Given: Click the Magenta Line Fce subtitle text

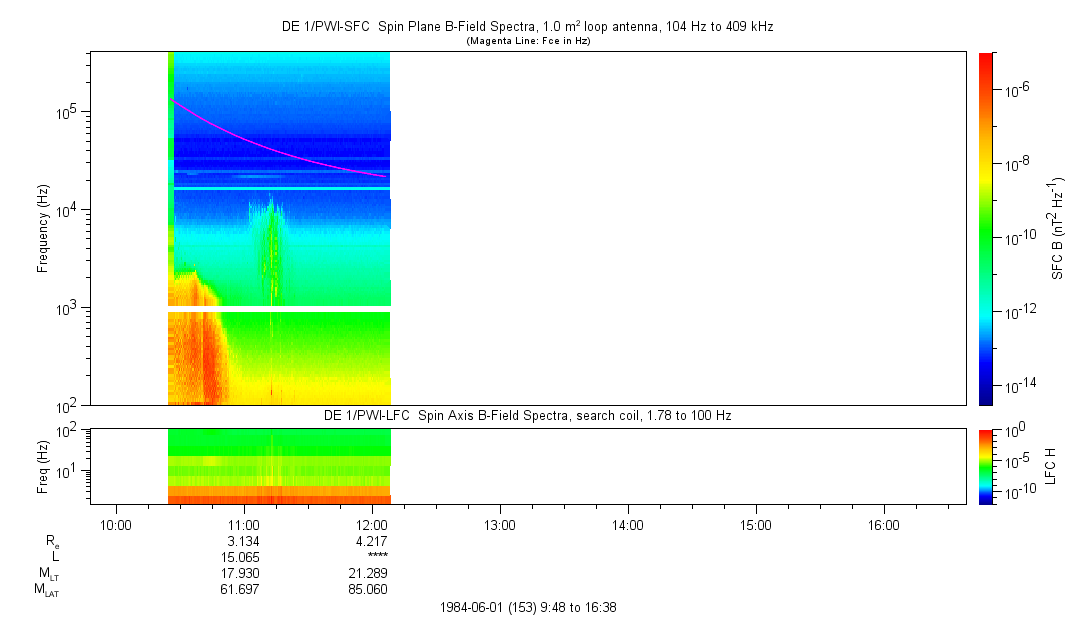Looking at the screenshot, I should [x=527, y=41].
